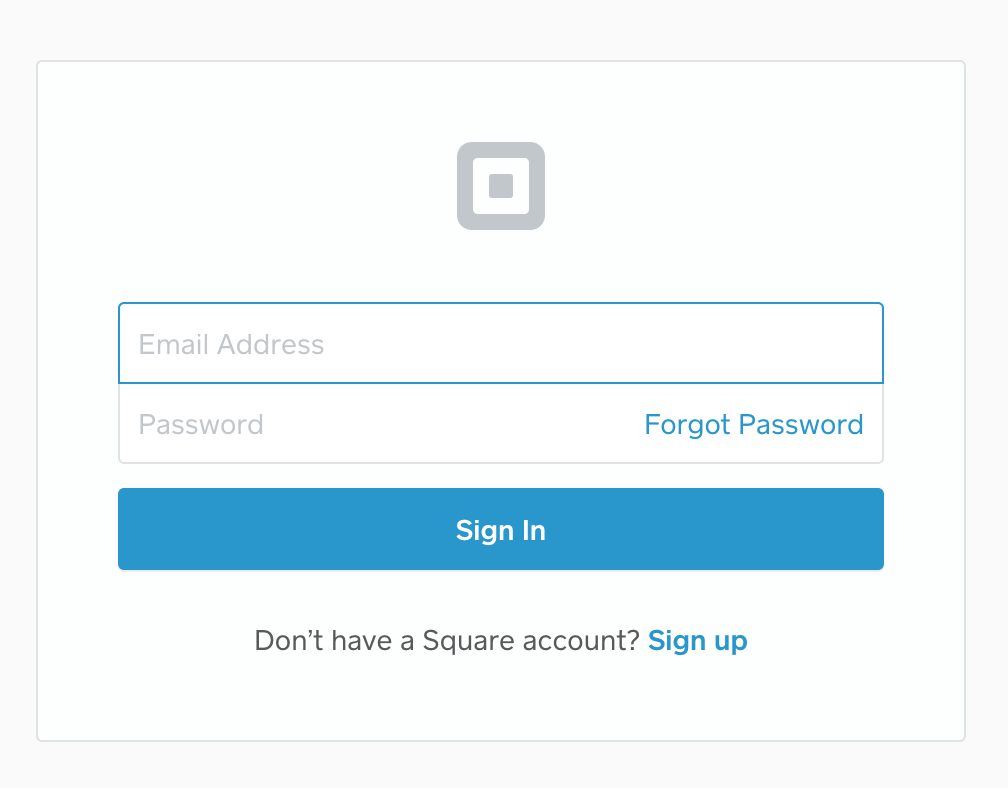Open the Forgot Password link

pos(753,425)
